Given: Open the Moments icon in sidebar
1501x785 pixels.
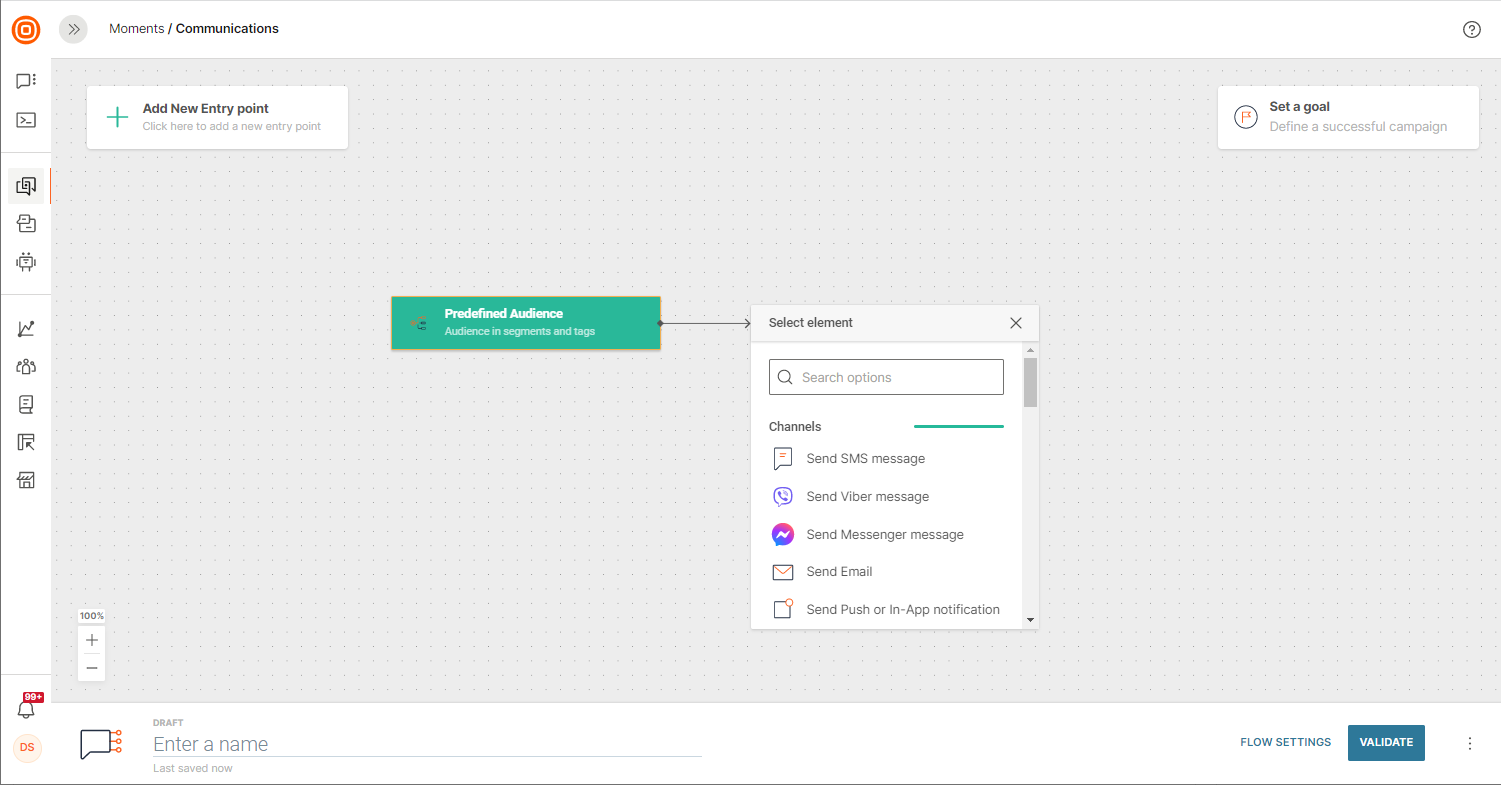Looking at the screenshot, I should [x=26, y=186].
